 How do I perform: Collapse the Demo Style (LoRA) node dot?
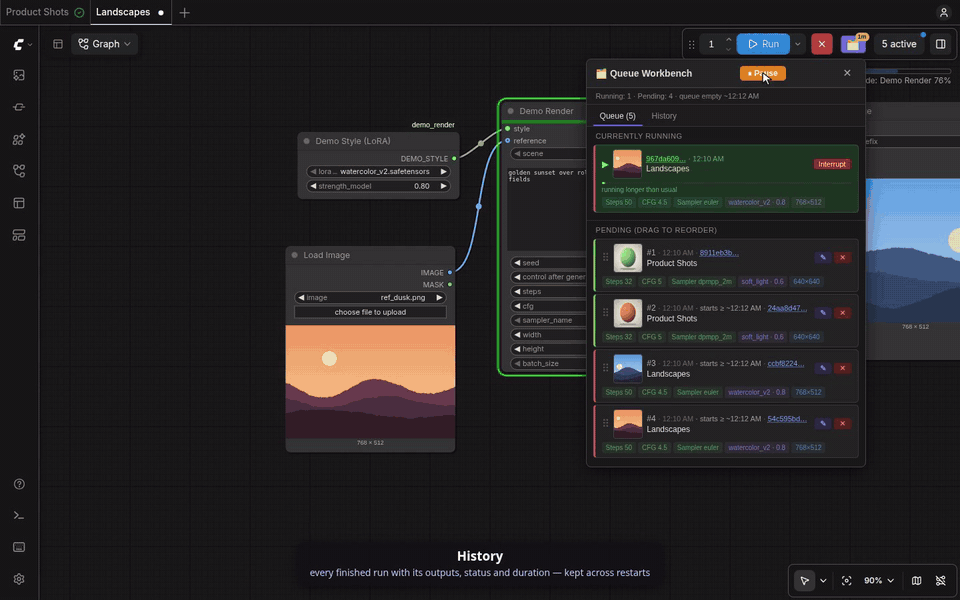307,141
